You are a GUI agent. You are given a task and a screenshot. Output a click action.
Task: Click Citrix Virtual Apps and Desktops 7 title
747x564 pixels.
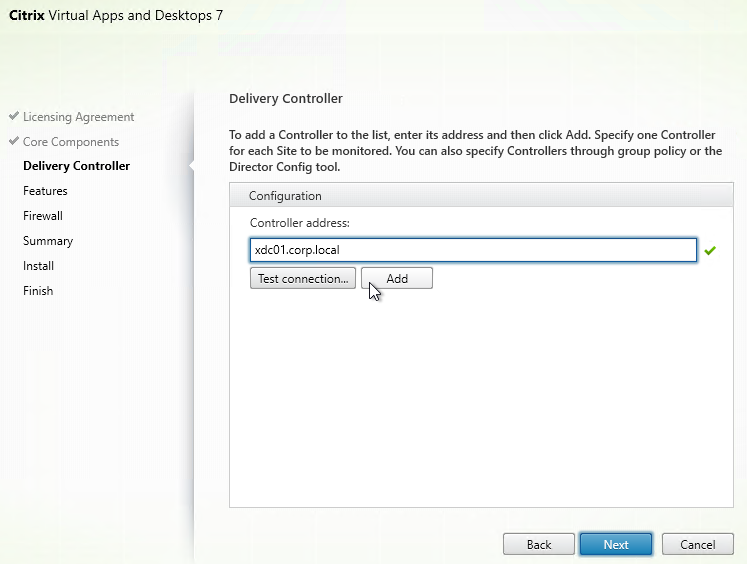[x=116, y=15]
